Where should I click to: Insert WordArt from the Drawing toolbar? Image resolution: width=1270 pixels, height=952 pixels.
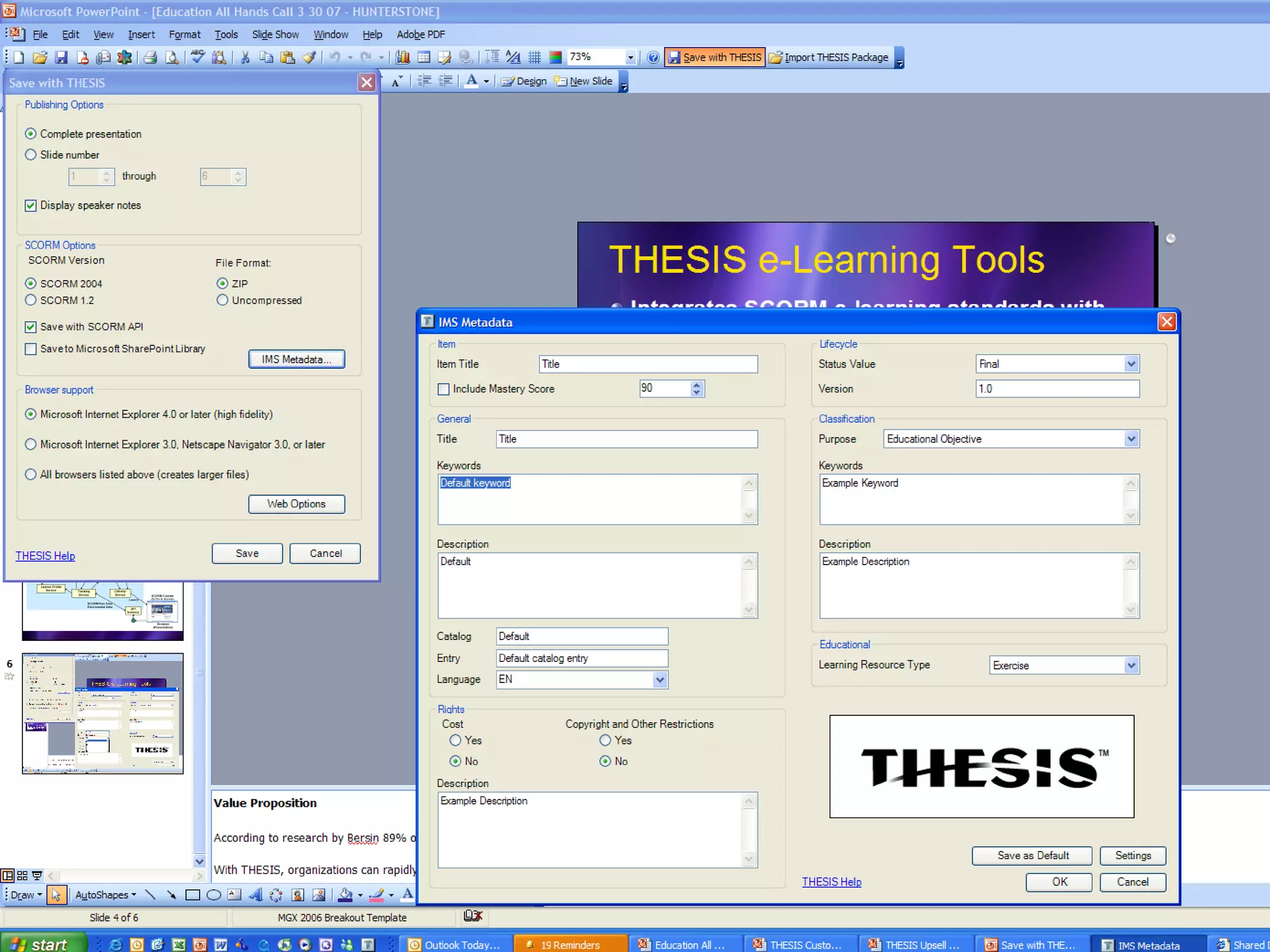point(255,895)
